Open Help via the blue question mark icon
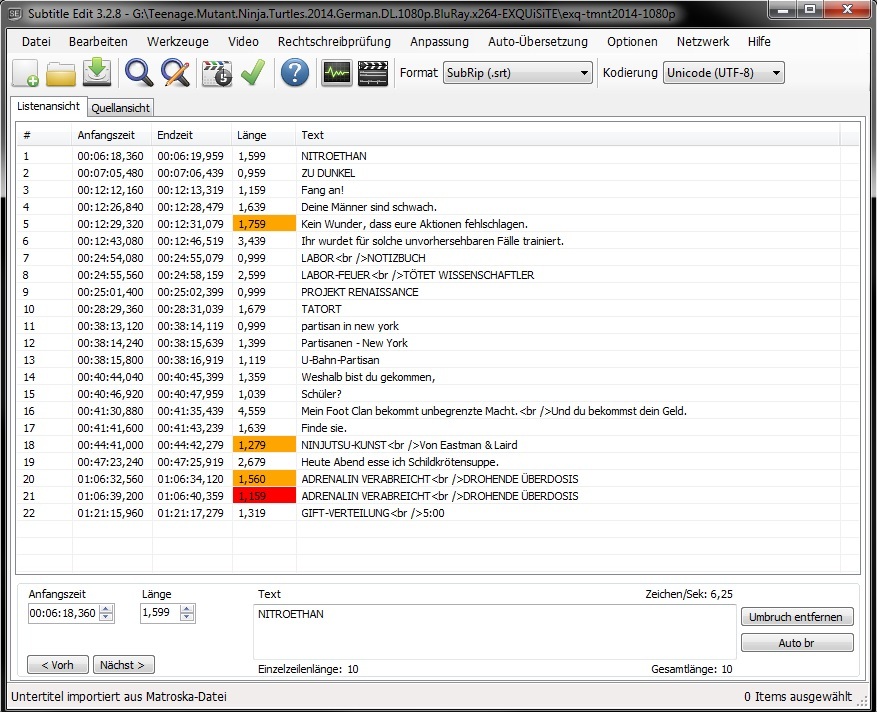The image size is (877, 712). pyautogui.click(x=295, y=73)
